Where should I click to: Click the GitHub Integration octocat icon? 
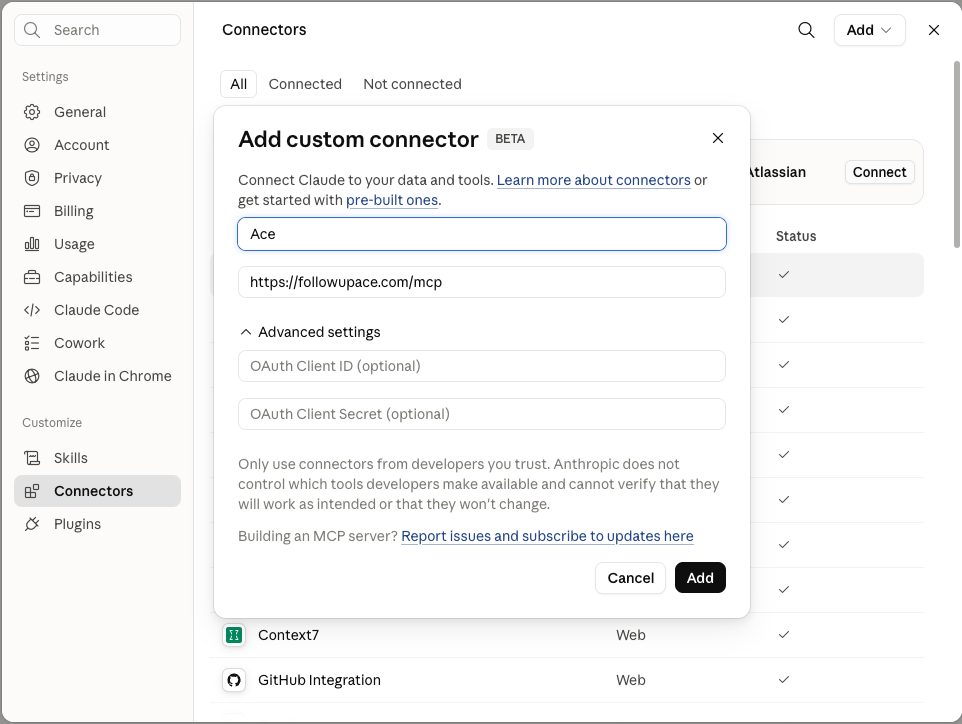(234, 680)
